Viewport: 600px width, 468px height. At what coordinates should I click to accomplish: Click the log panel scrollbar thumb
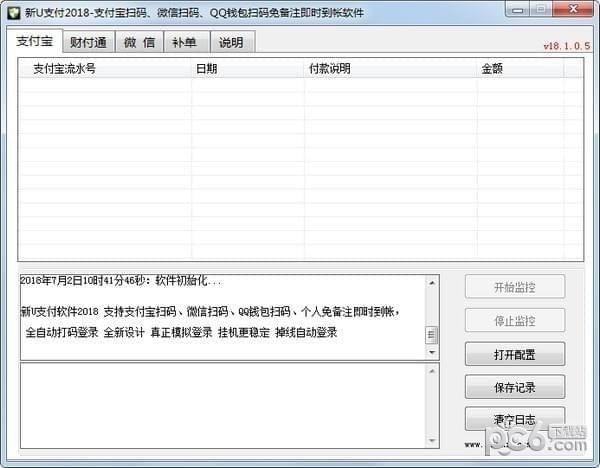(x=432, y=335)
